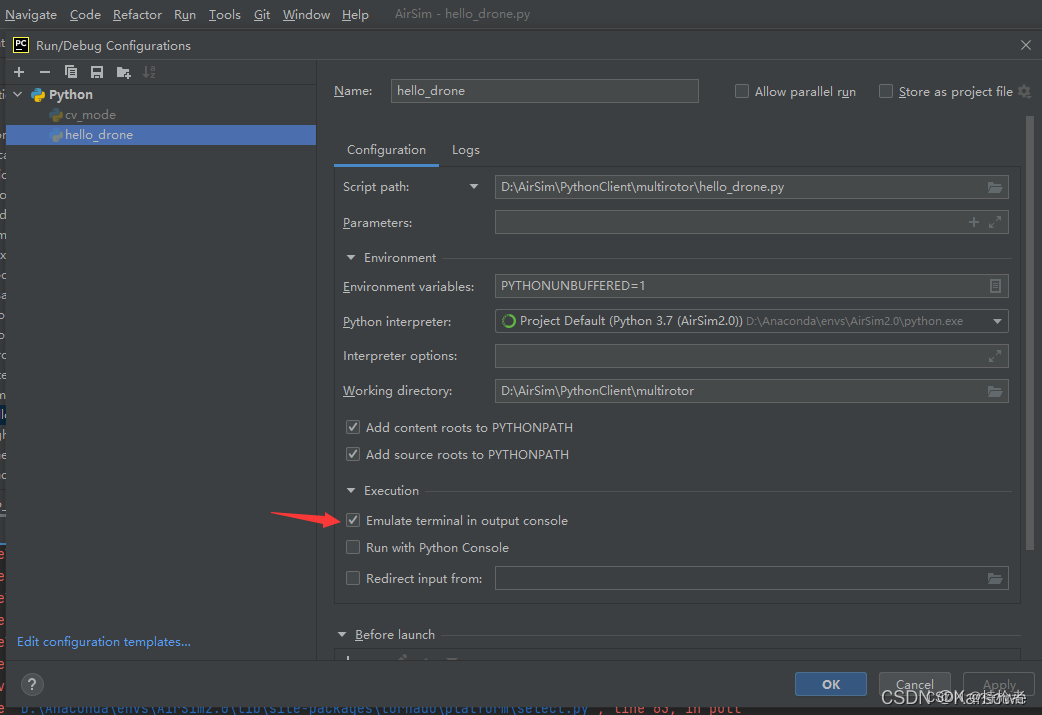
Task: Sort configurations alphabetically
Action: pyautogui.click(x=150, y=72)
